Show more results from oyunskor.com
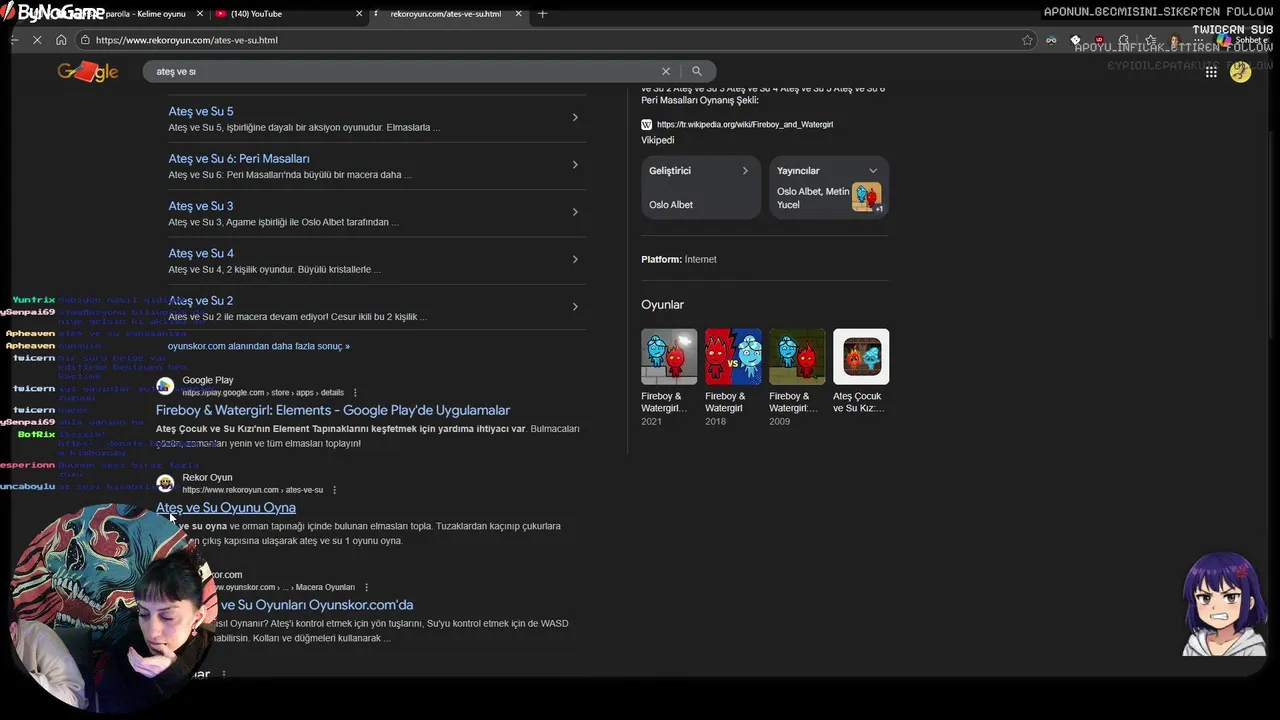This screenshot has width=1280, height=720. [259, 346]
